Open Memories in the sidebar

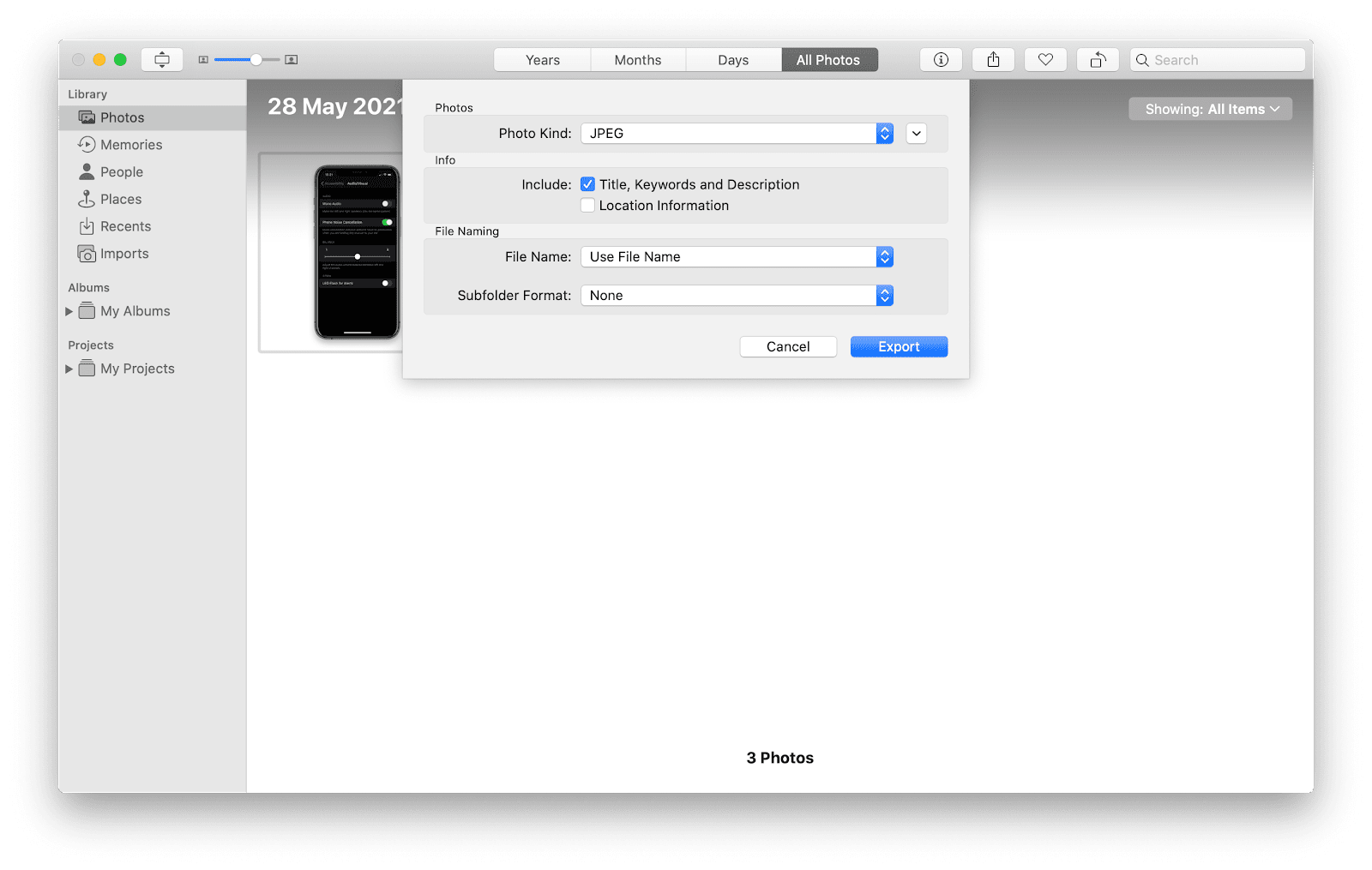tap(130, 145)
